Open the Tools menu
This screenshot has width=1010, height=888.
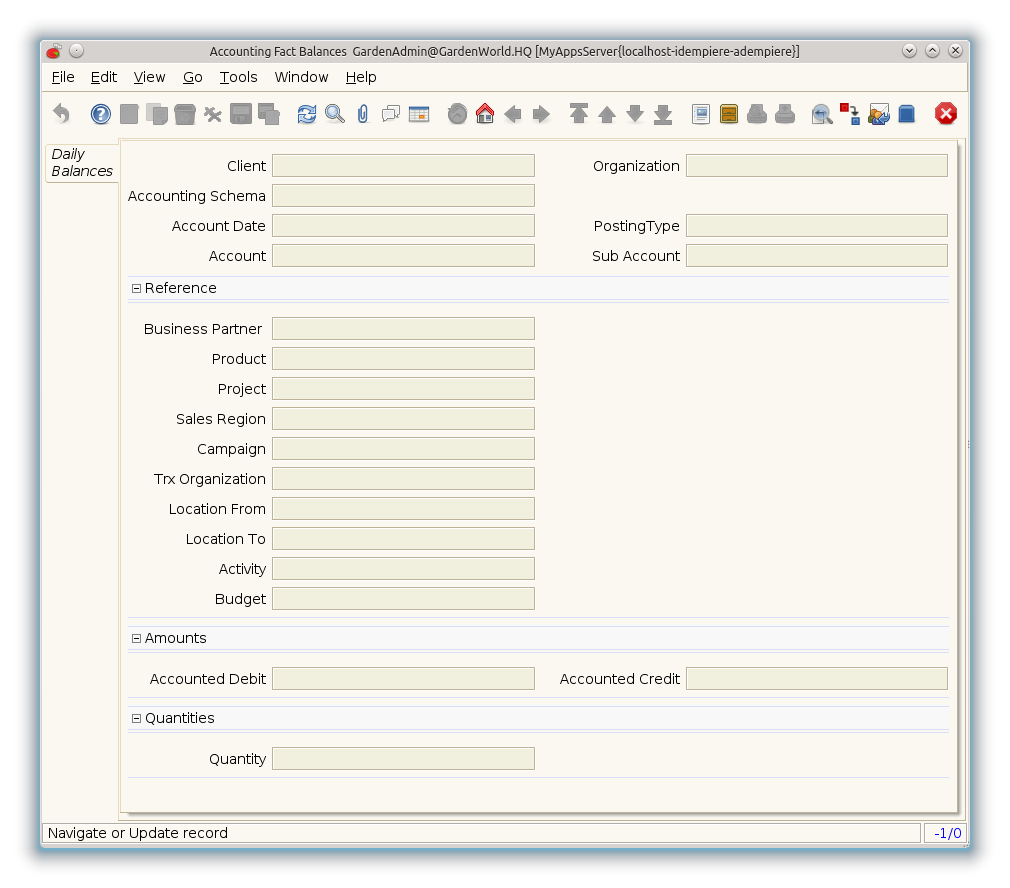(238, 77)
